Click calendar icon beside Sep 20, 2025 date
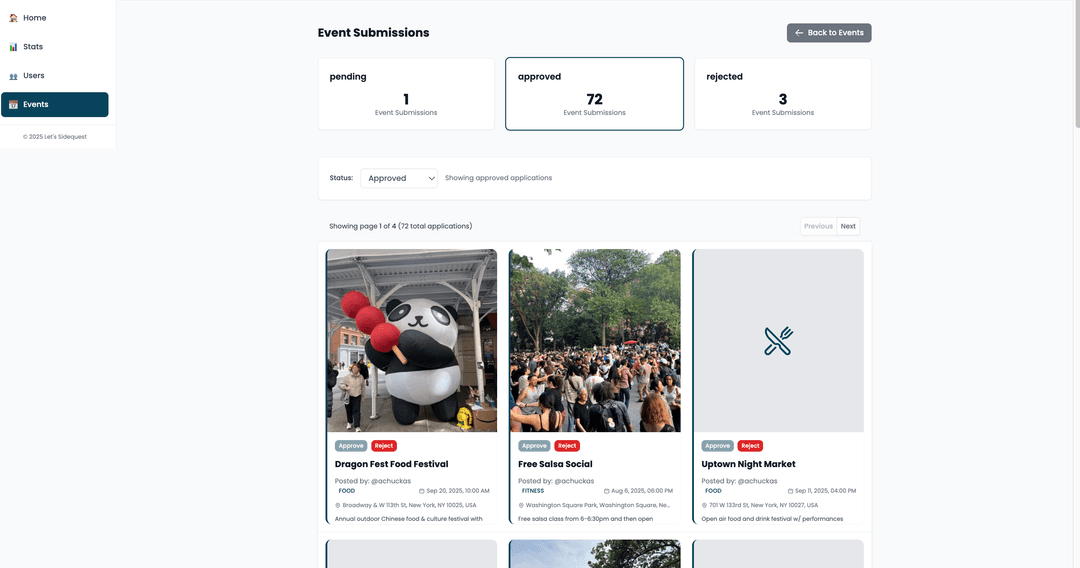1080x568 pixels. [x=422, y=491]
